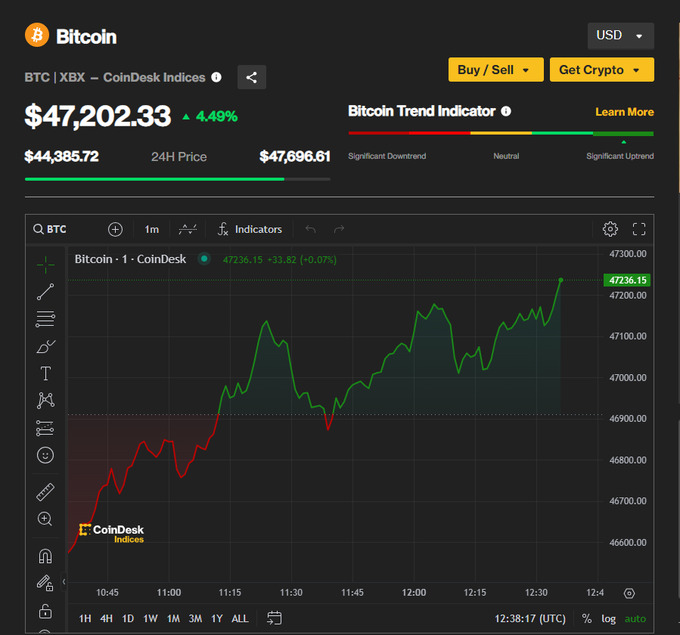Click the Bitcoin orange logo icon

(37, 35)
